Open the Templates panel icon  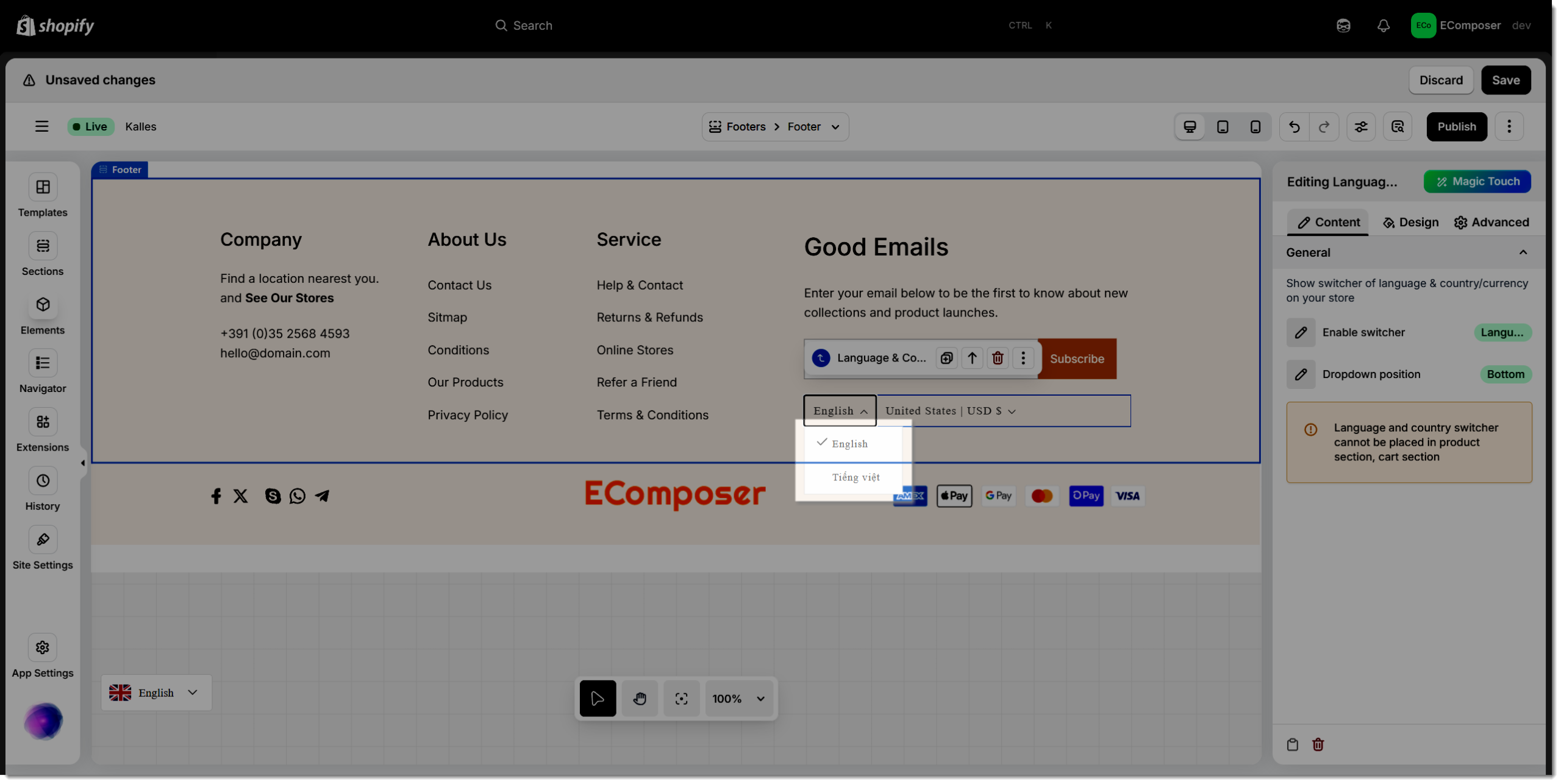pyautogui.click(x=43, y=187)
